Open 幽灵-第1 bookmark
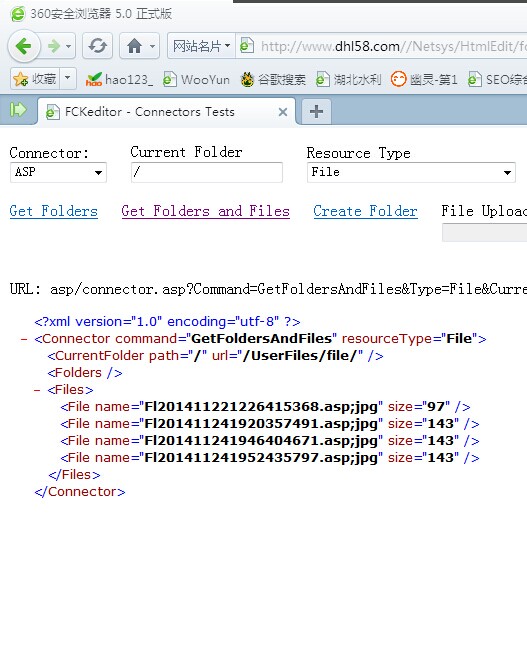This screenshot has width=527, height=646. [424, 79]
